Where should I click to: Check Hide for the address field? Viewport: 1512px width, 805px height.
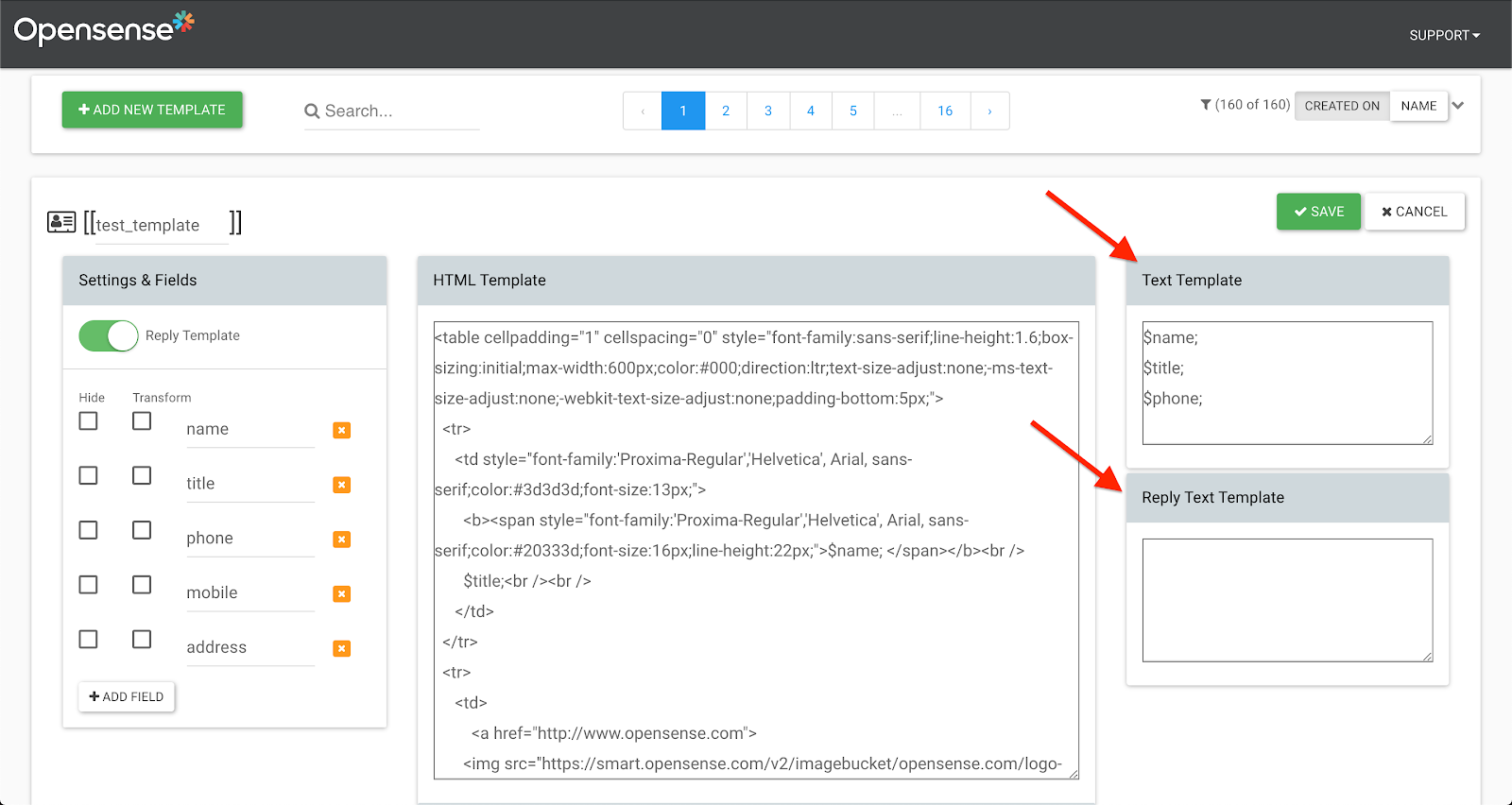click(88, 640)
